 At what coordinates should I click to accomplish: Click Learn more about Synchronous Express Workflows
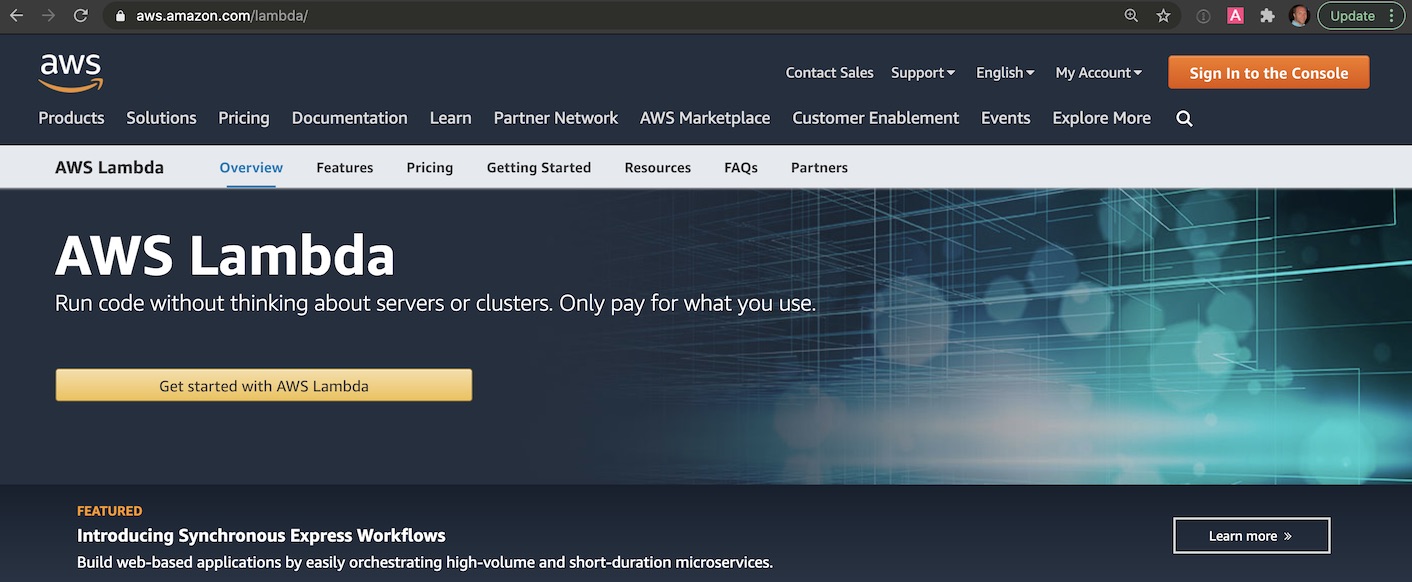(x=1251, y=535)
